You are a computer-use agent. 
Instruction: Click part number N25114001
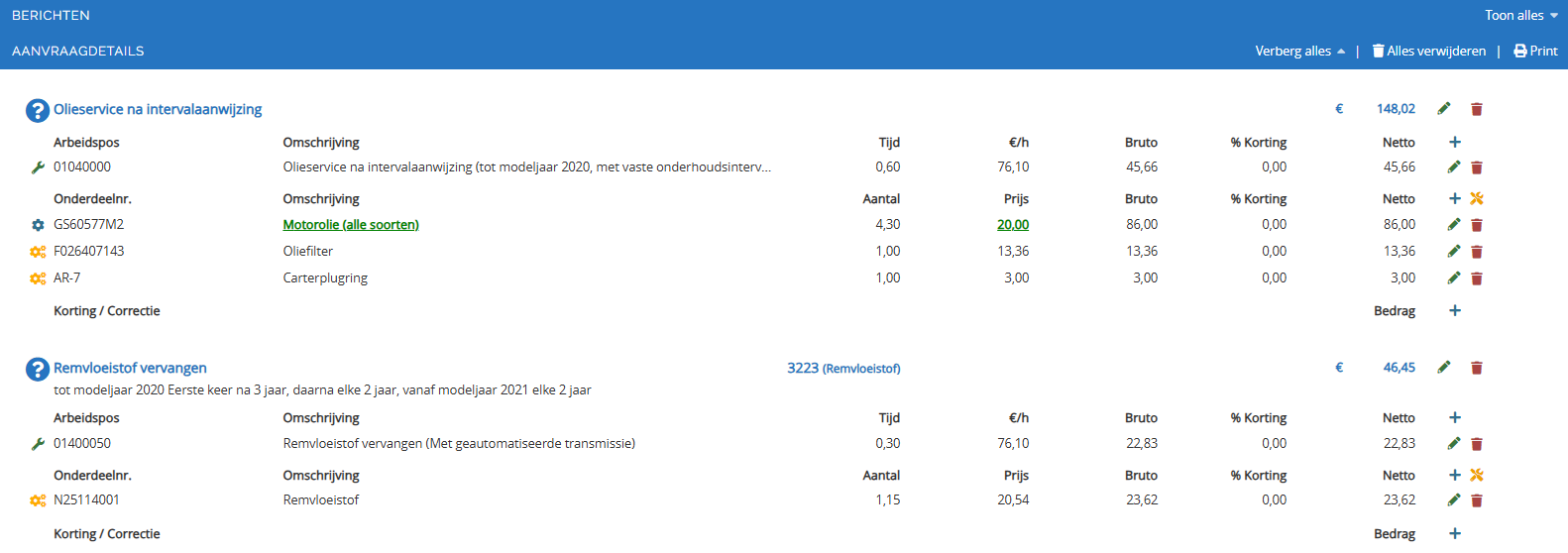pyautogui.click(x=86, y=500)
